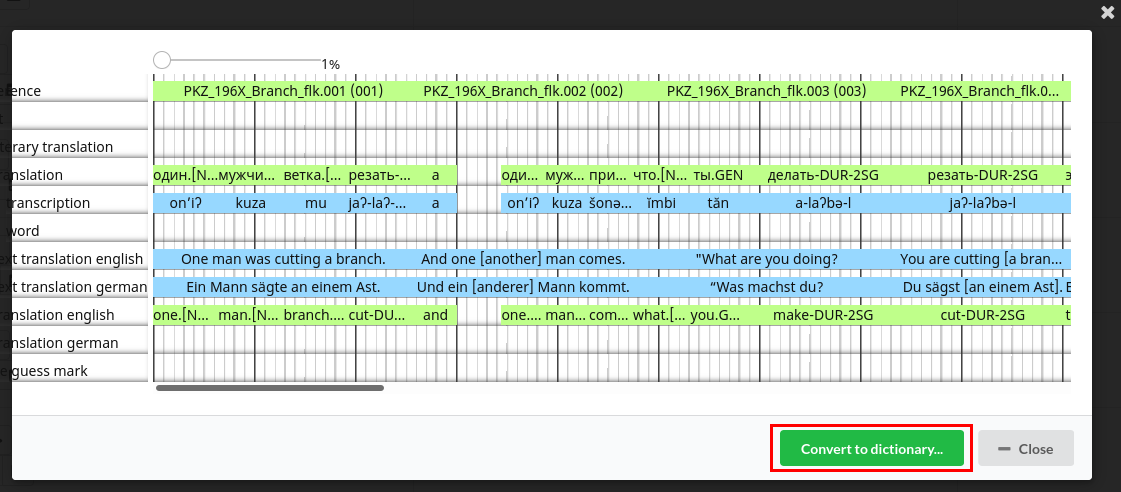Select the 'cut-DUR-2SG' English gloss
This screenshot has width=1121, height=492.
tap(982, 315)
